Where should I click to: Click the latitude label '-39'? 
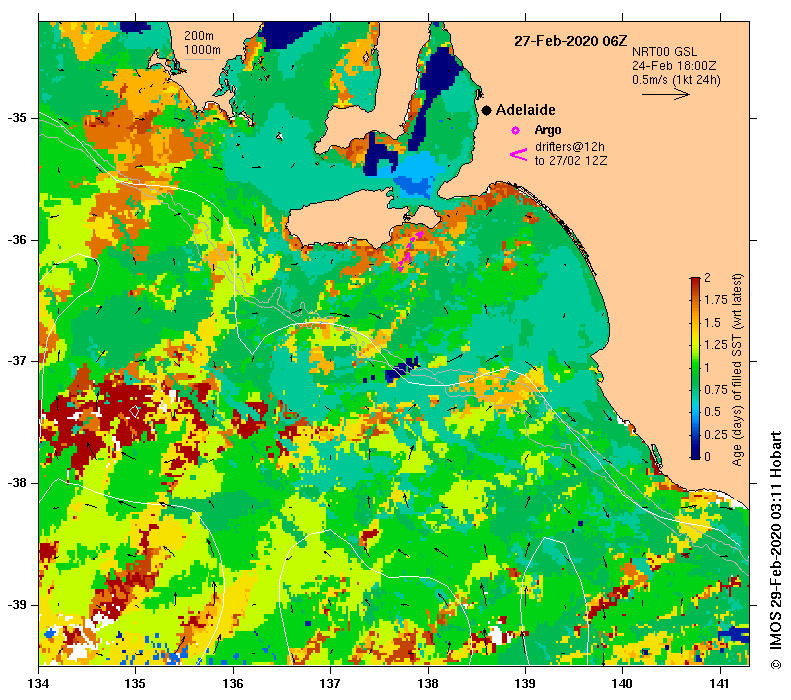click(x=16, y=605)
